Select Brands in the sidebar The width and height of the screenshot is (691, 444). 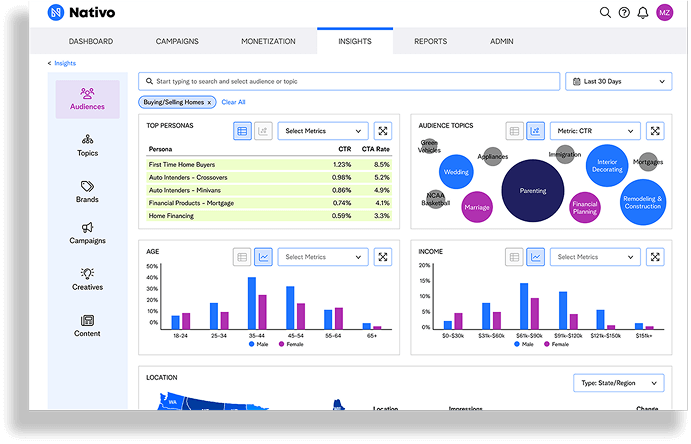tap(87, 192)
